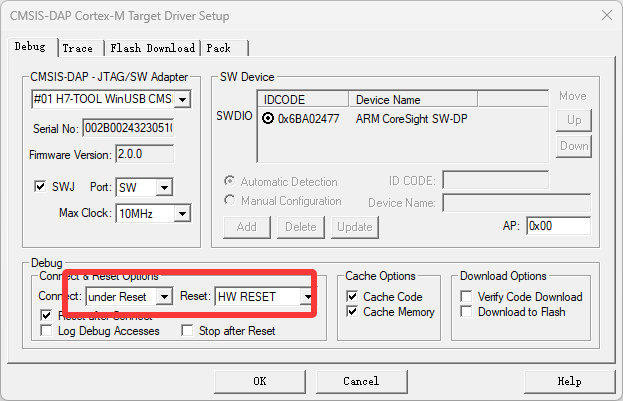This screenshot has width=623, height=401.
Task: Expand the Port dropdown
Action: tap(164, 187)
